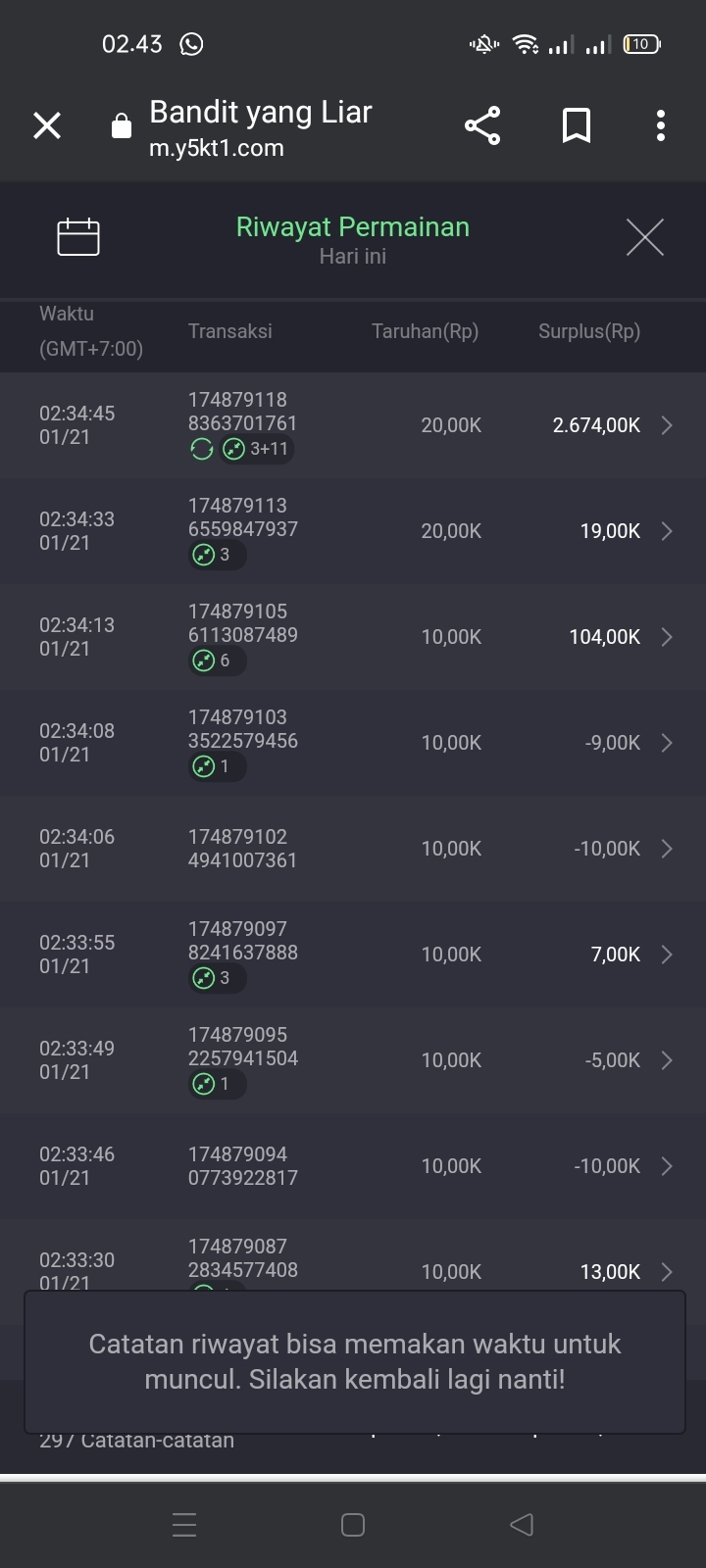Open the three-dot browser menu

click(x=660, y=125)
